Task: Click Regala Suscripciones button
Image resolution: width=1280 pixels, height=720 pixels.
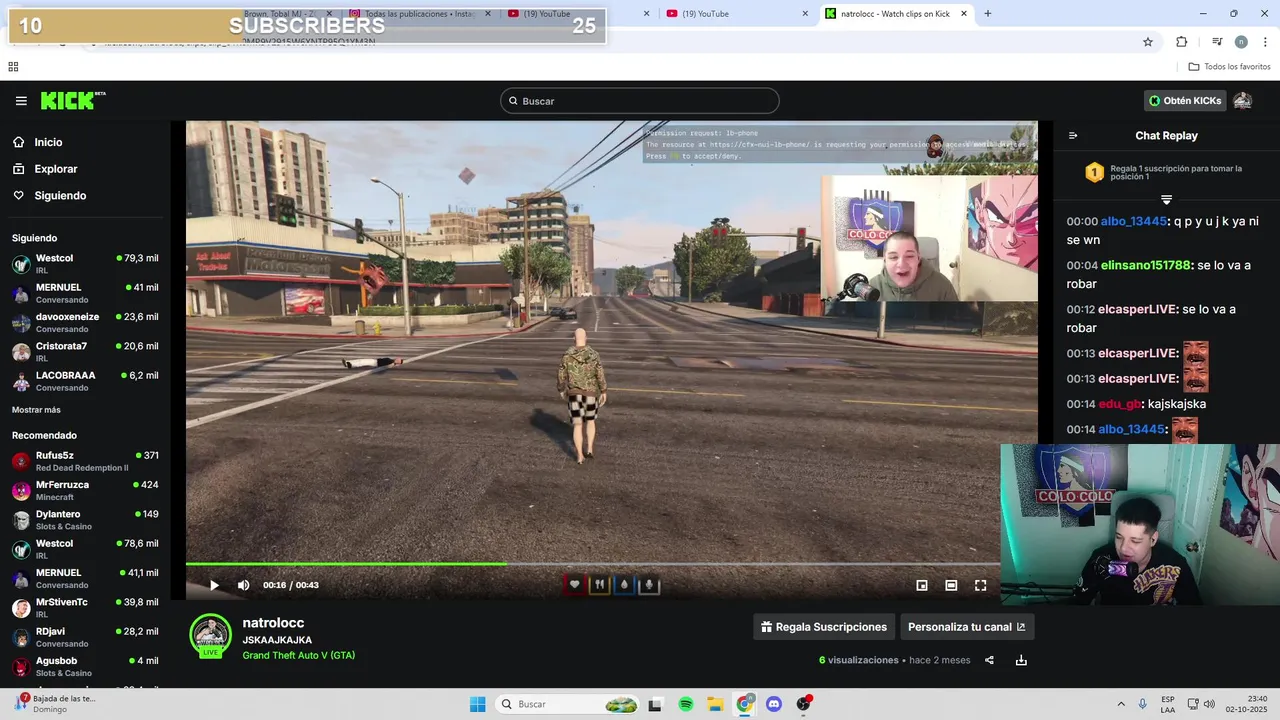Action: click(x=824, y=627)
